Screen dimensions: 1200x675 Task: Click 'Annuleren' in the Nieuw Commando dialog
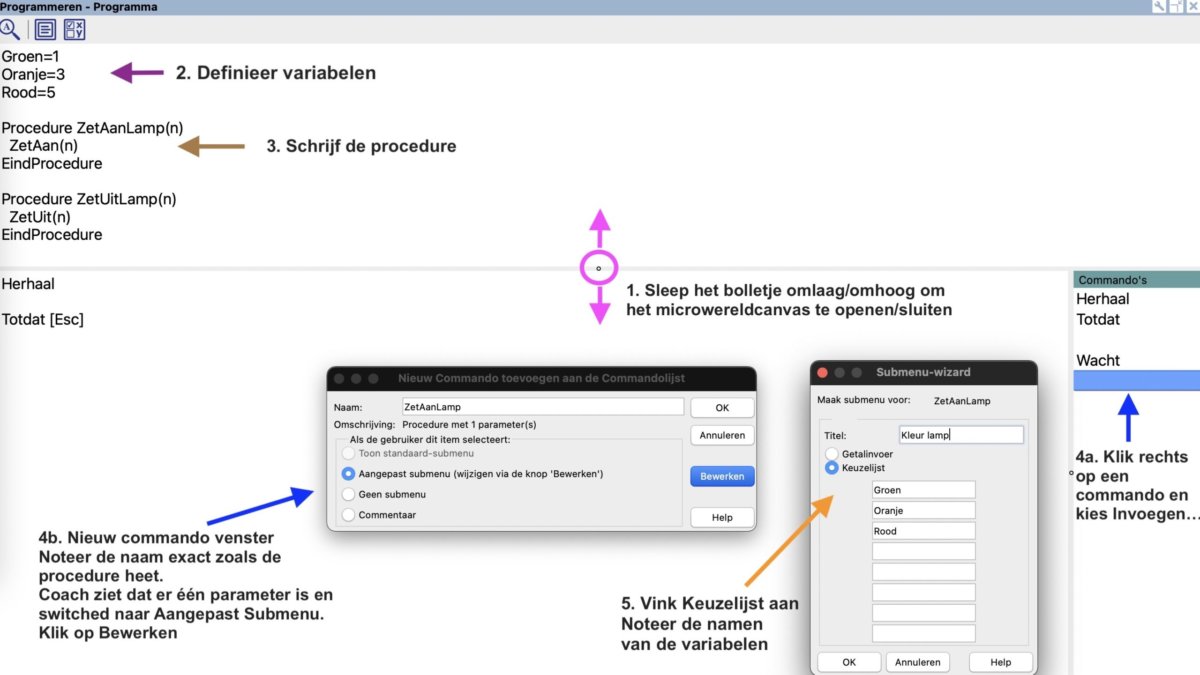click(x=722, y=435)
